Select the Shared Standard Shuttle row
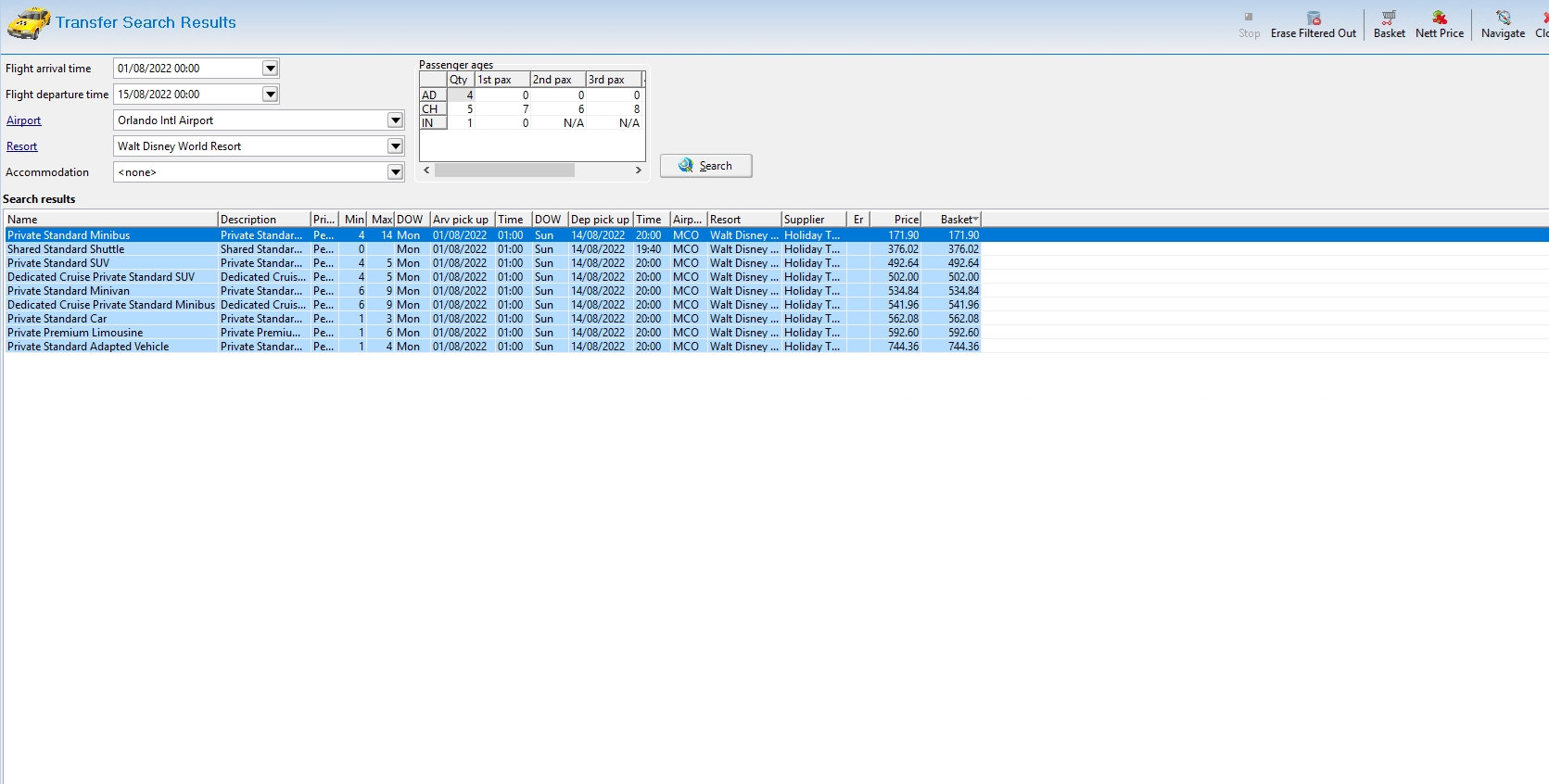The width and height of the screenshot is (1549, 784). coord(493,249)
